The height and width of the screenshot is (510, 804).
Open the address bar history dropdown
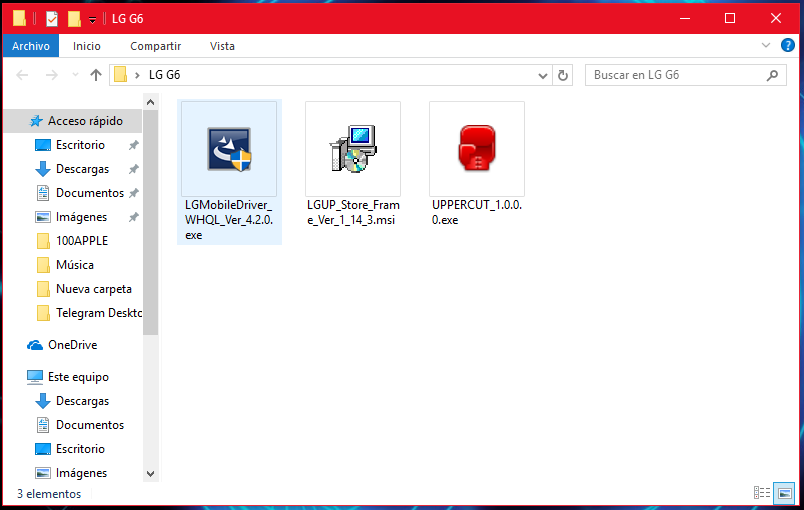[x=543, y=75]
